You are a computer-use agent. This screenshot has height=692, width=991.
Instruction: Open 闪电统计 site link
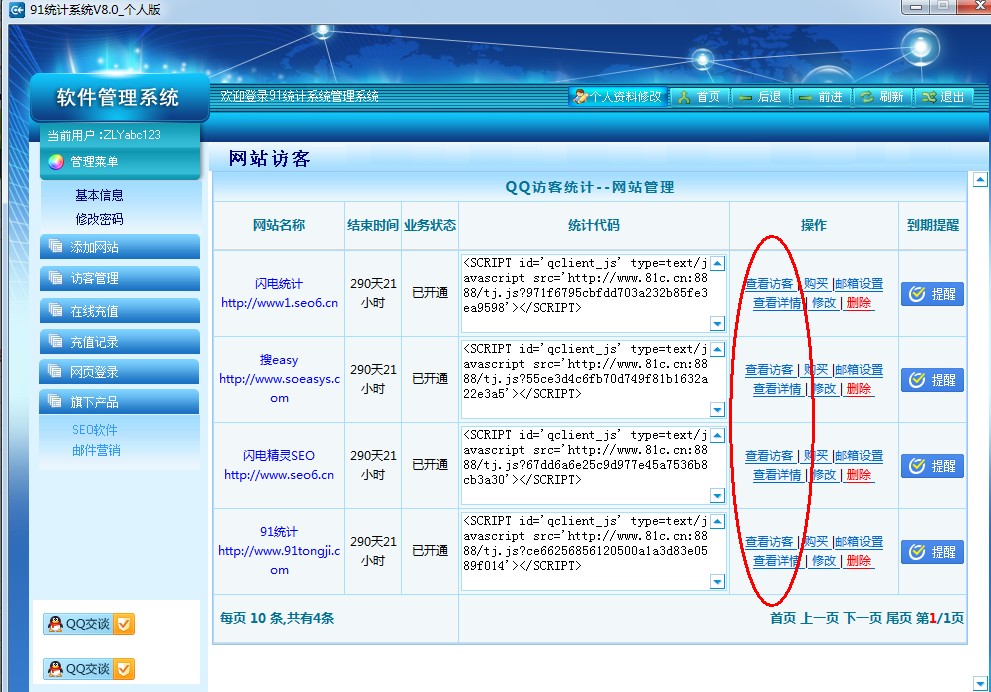point(279,293)
